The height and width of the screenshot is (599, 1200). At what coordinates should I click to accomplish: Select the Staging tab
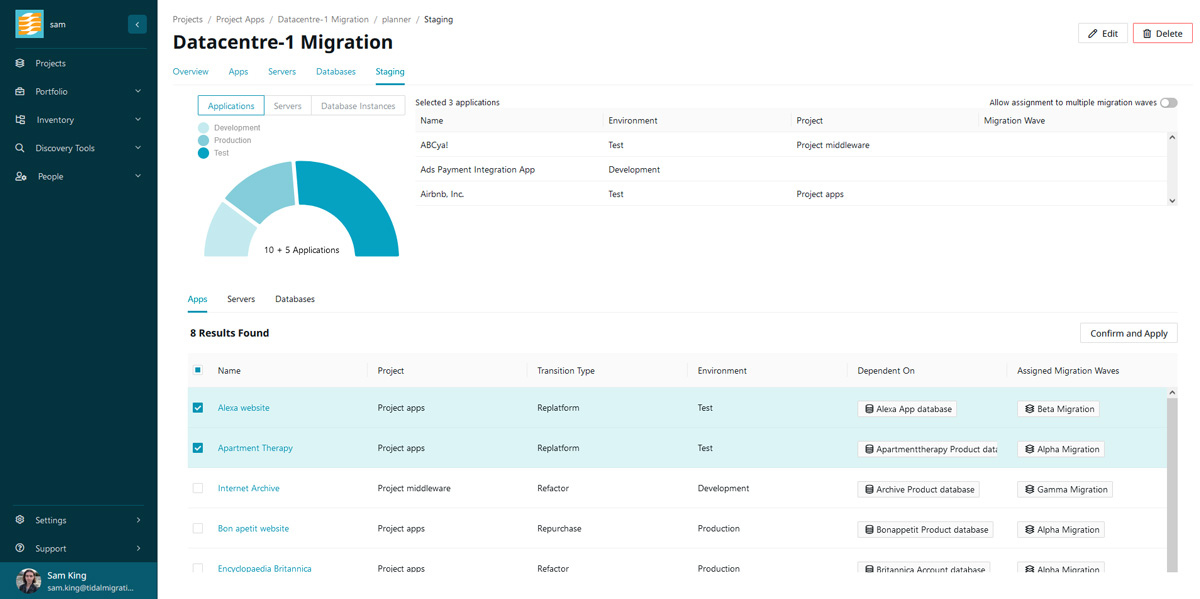pos(390,72)
